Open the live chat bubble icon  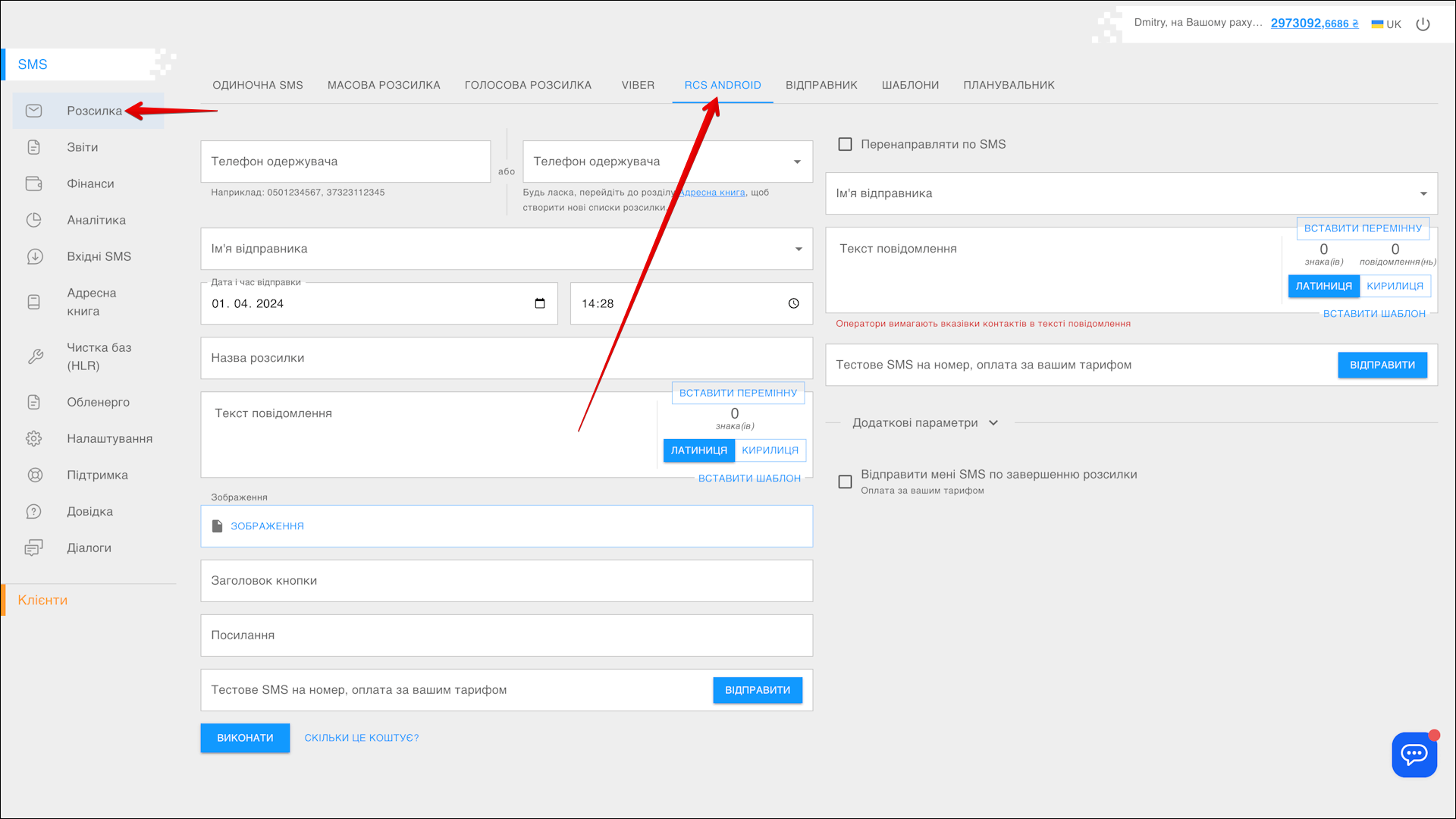point(1414,755)
